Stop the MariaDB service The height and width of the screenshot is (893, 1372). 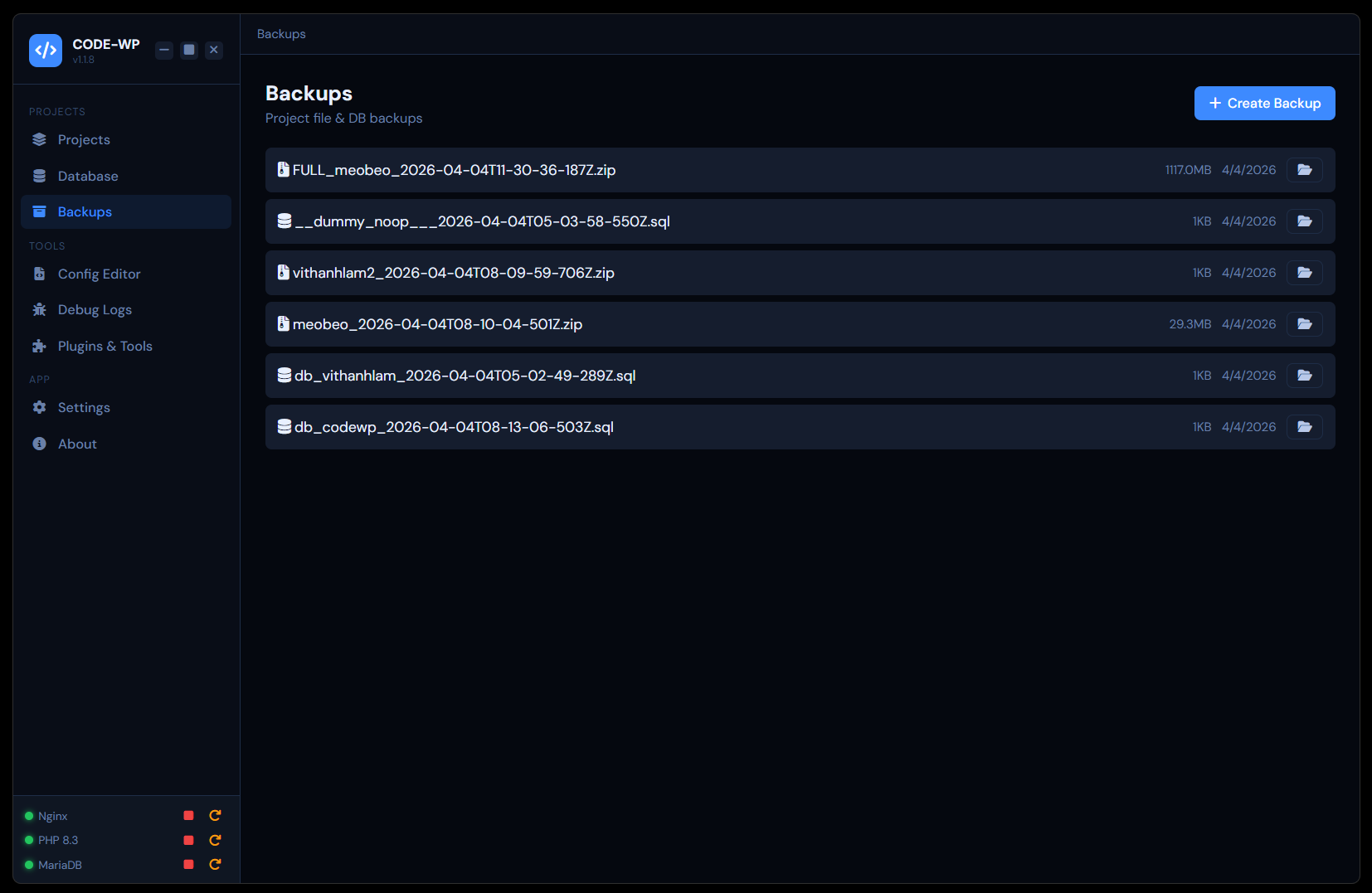point(188,865)
